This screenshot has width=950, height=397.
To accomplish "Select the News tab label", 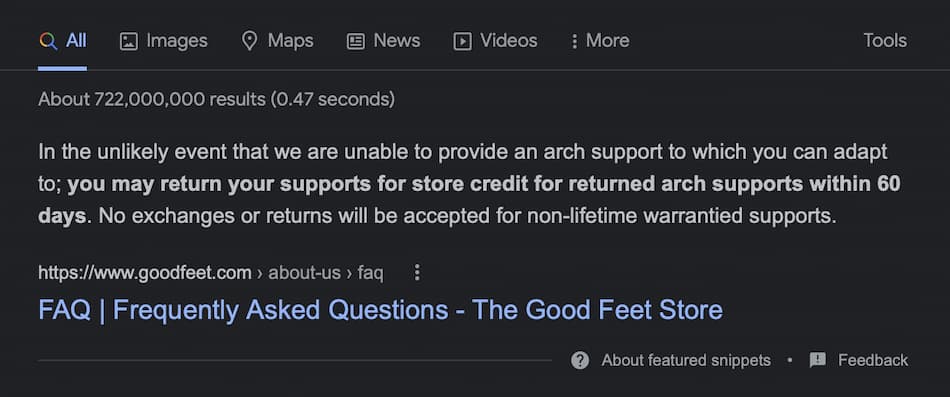I will coord(397,41).
